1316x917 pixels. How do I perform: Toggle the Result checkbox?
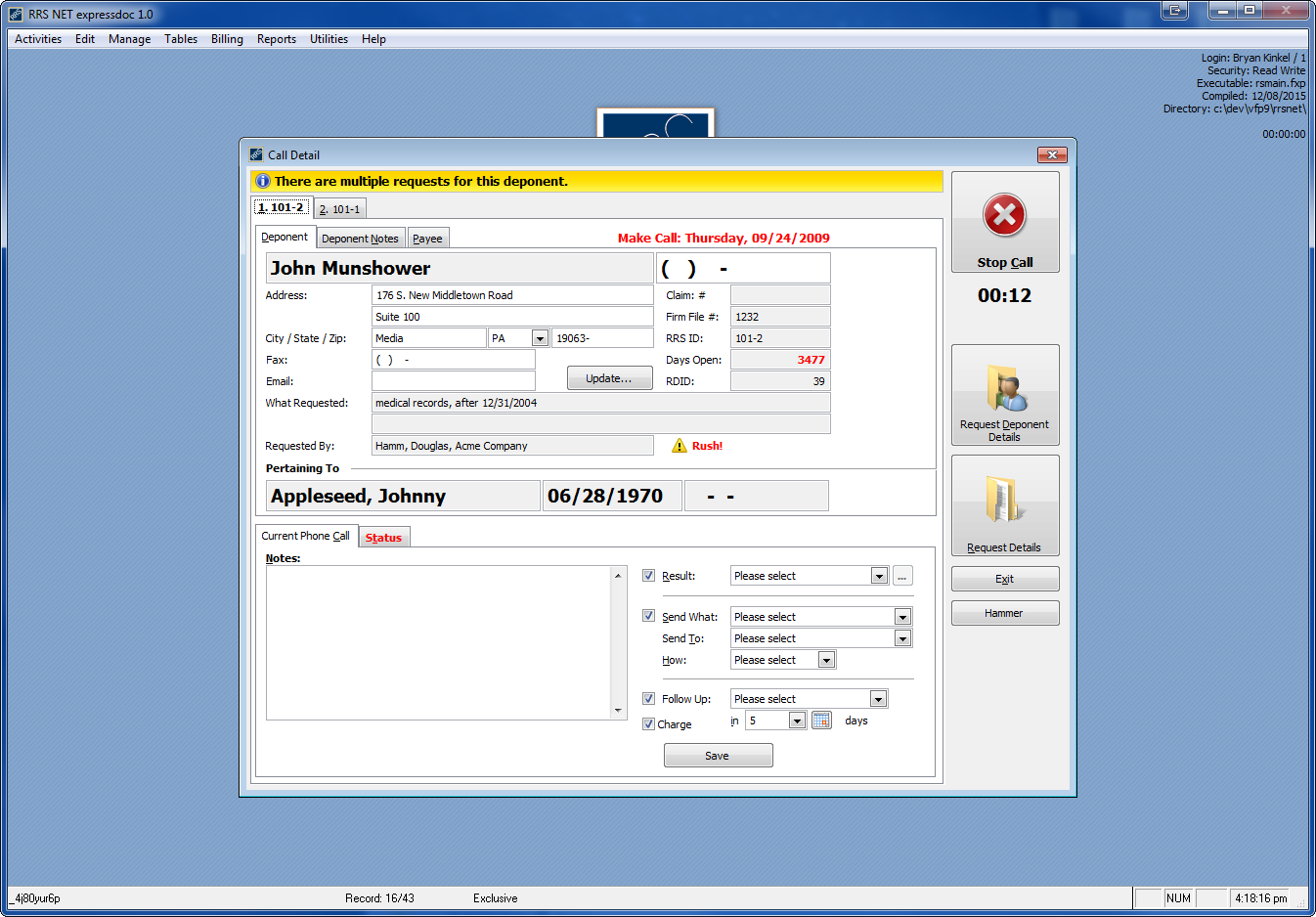(x=648, y=576)
